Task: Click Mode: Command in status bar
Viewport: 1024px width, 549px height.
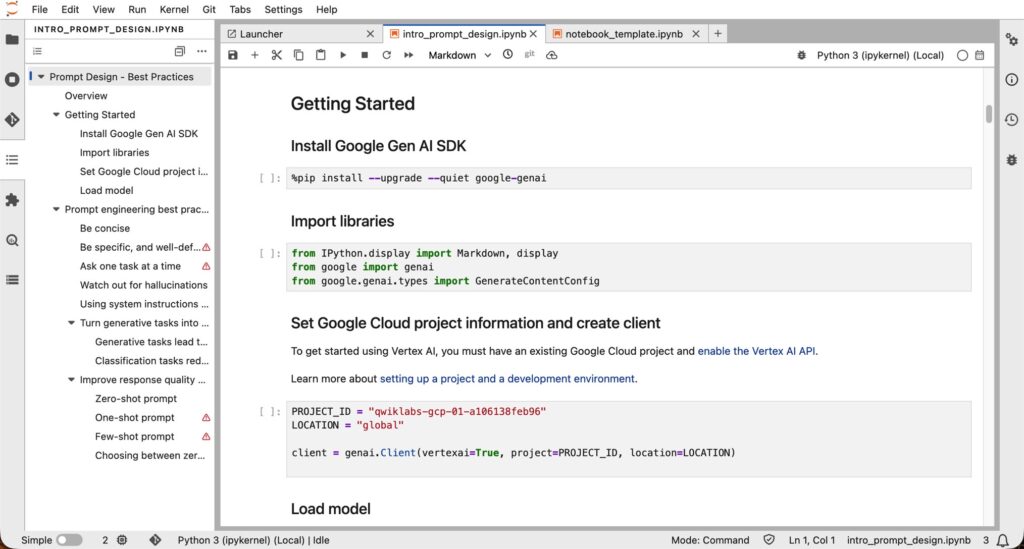Action: coord(710,540)
